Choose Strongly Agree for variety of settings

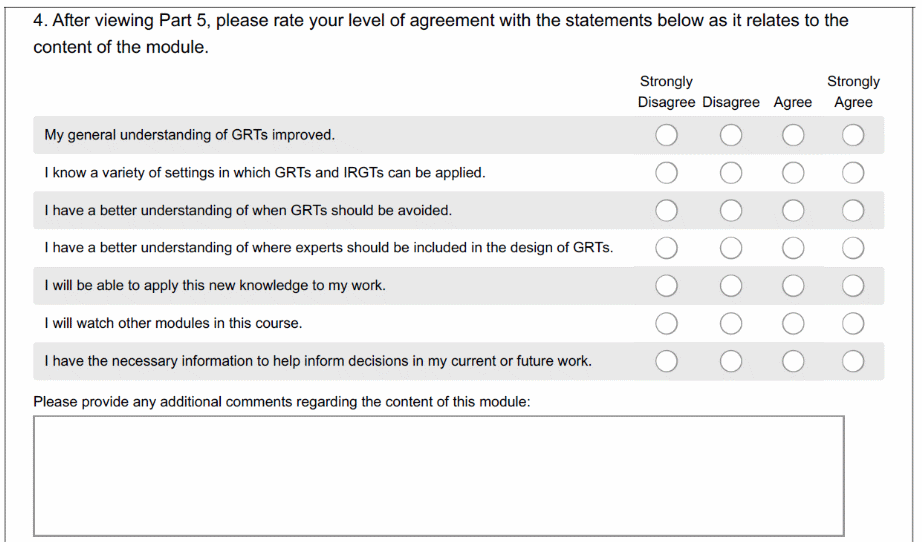click(x=853, y=173)
